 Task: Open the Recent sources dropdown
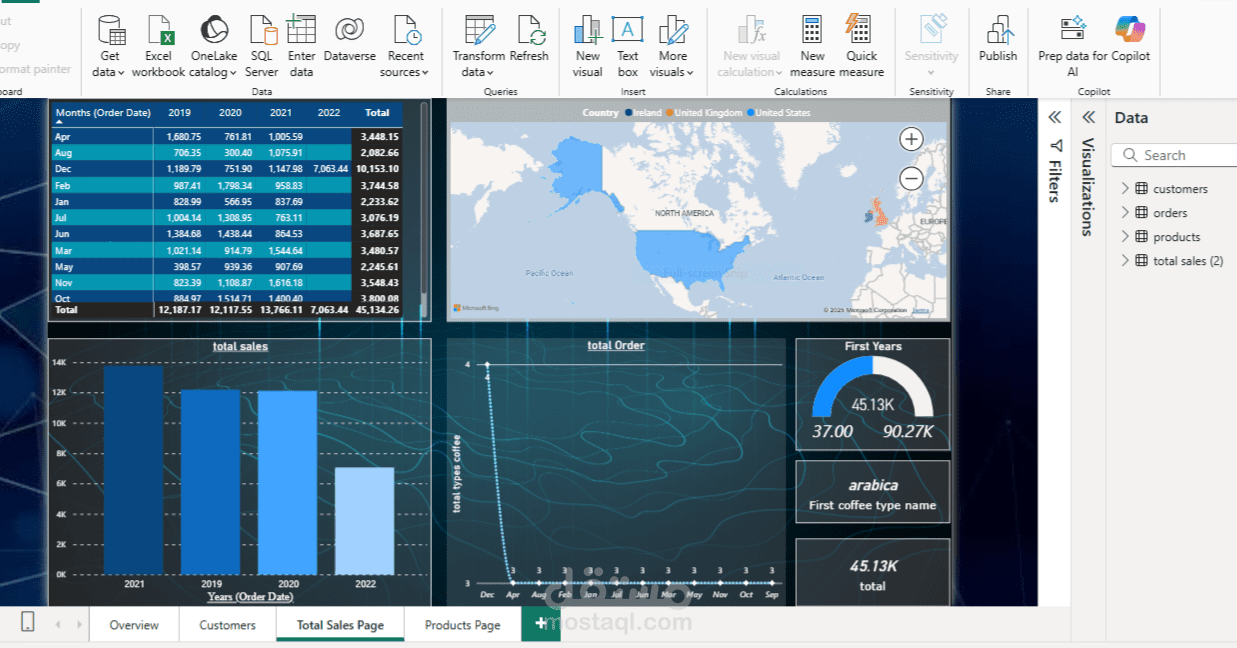point(404,72)
